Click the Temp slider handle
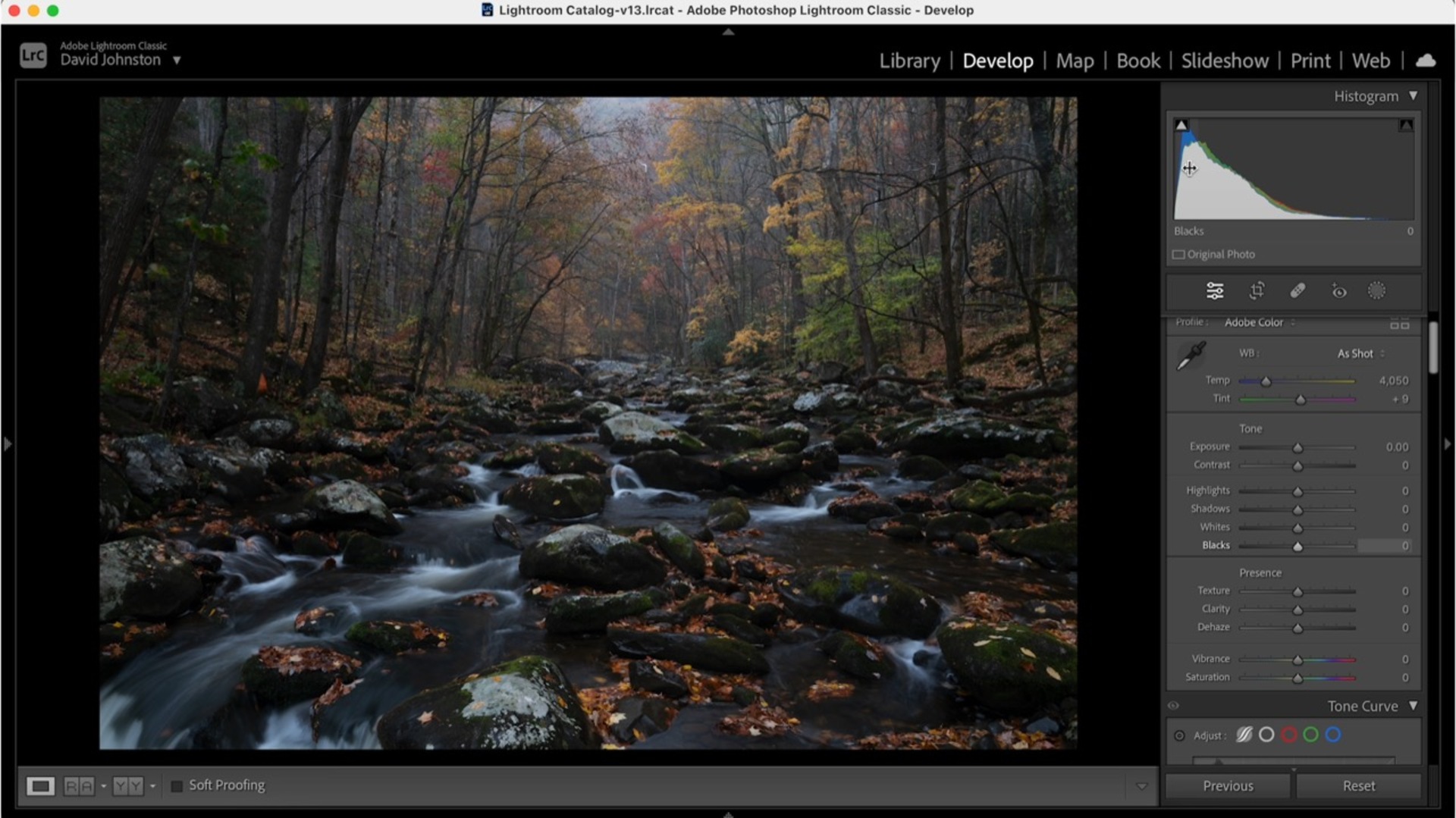This screenshot has height=818, width=1456. click(x=1266, y=381)
